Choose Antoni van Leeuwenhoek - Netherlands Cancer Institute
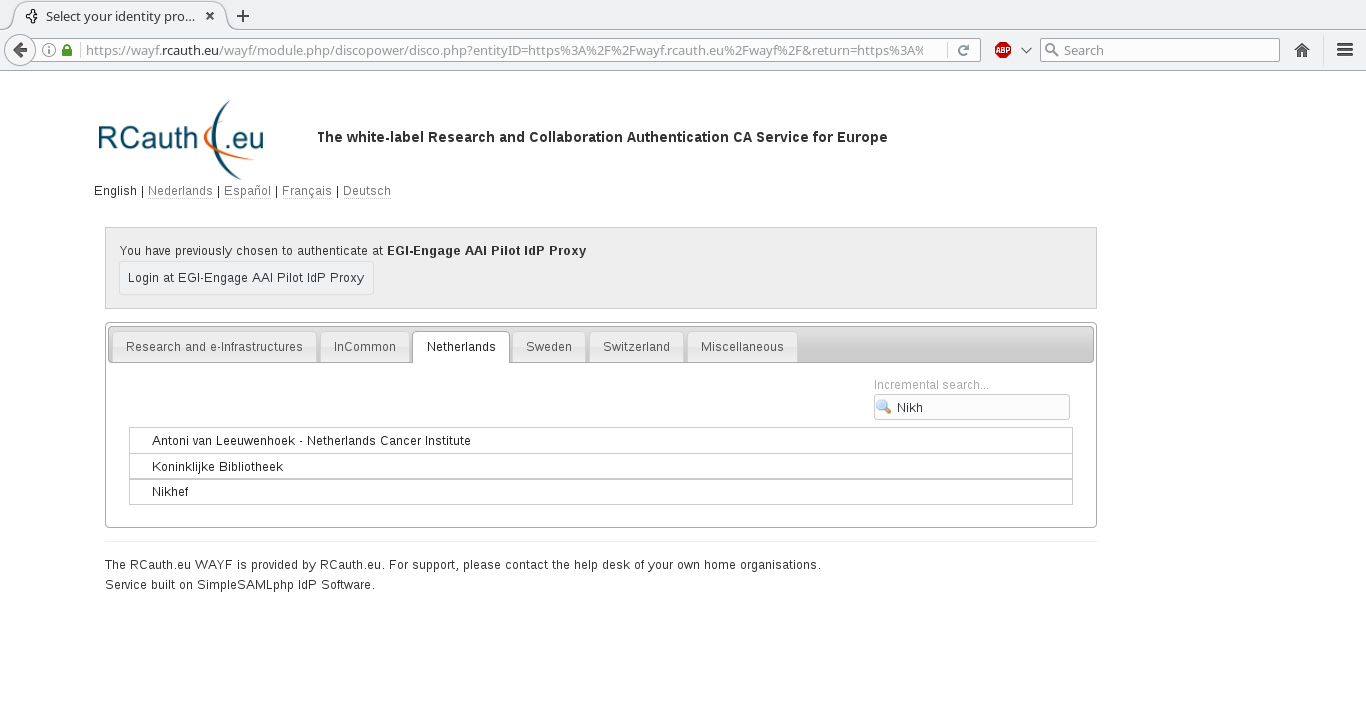This screenshot has width=1366, height=703. (601, 441)
